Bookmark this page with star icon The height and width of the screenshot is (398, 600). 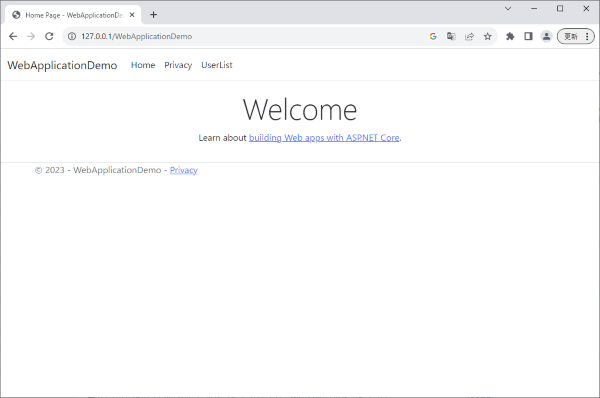487,36
